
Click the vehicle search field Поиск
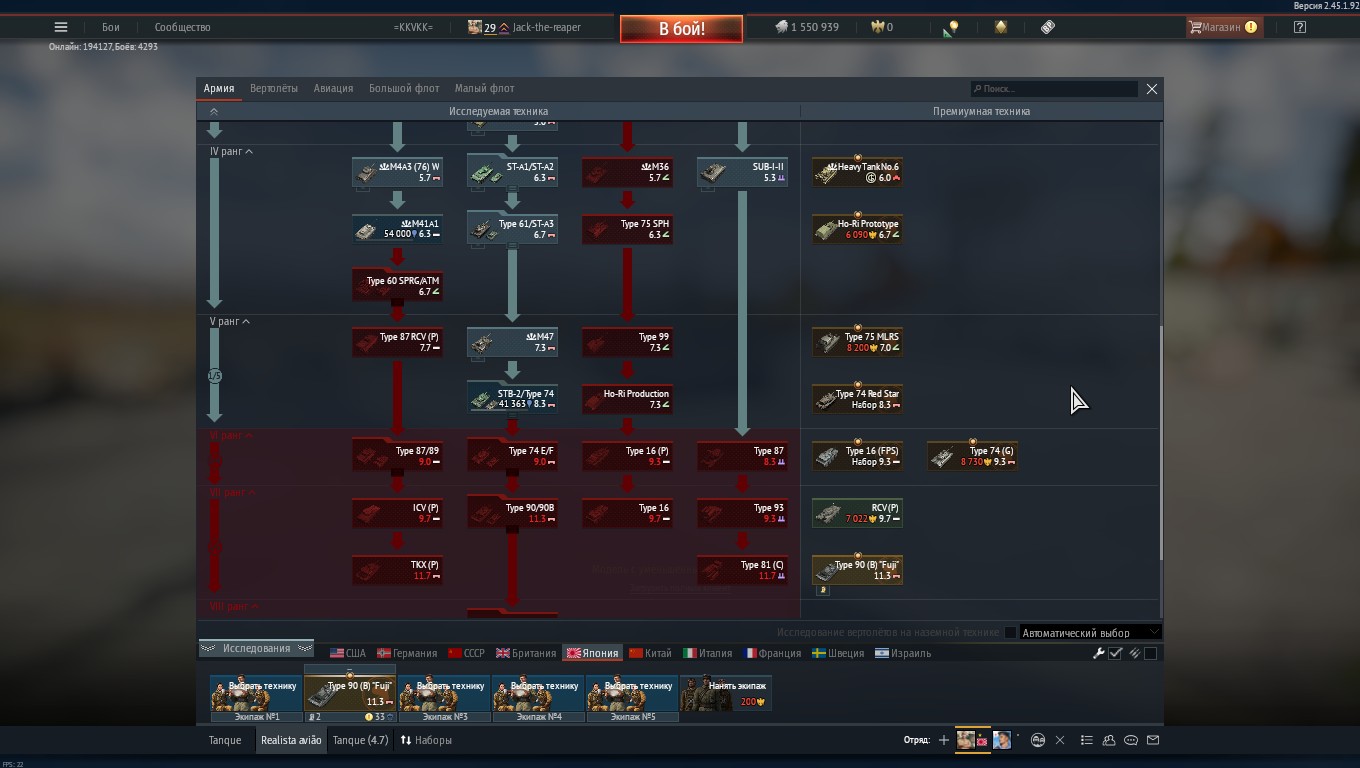coord(1054,89)
